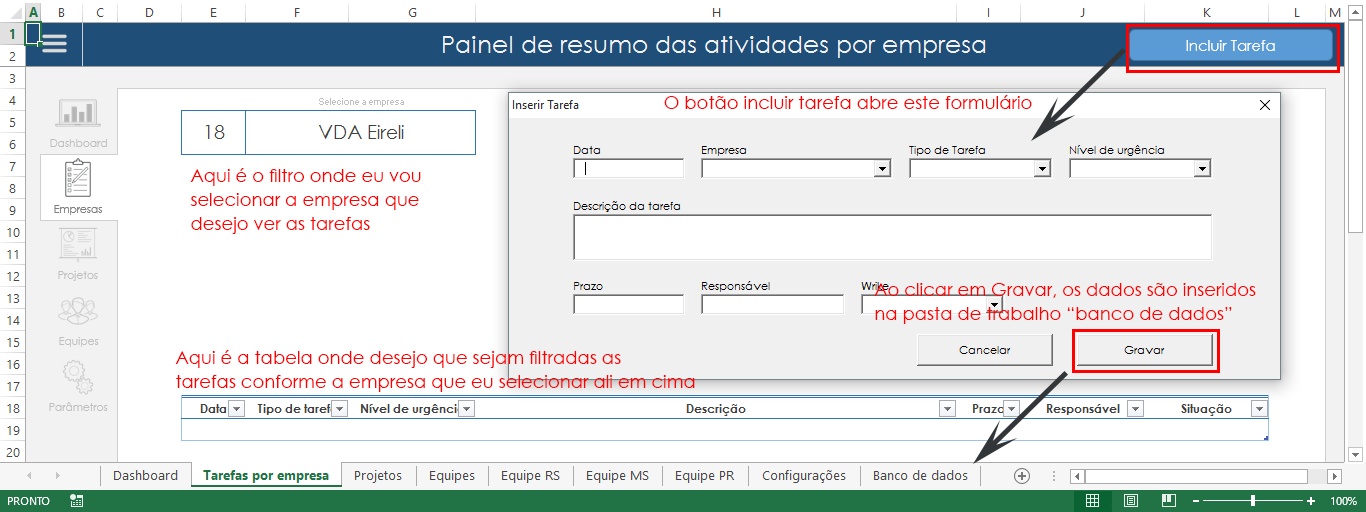Open the Configurações sheet tab
The width and height of the screenshot is (1366, 512).
[x=804, y=476]
